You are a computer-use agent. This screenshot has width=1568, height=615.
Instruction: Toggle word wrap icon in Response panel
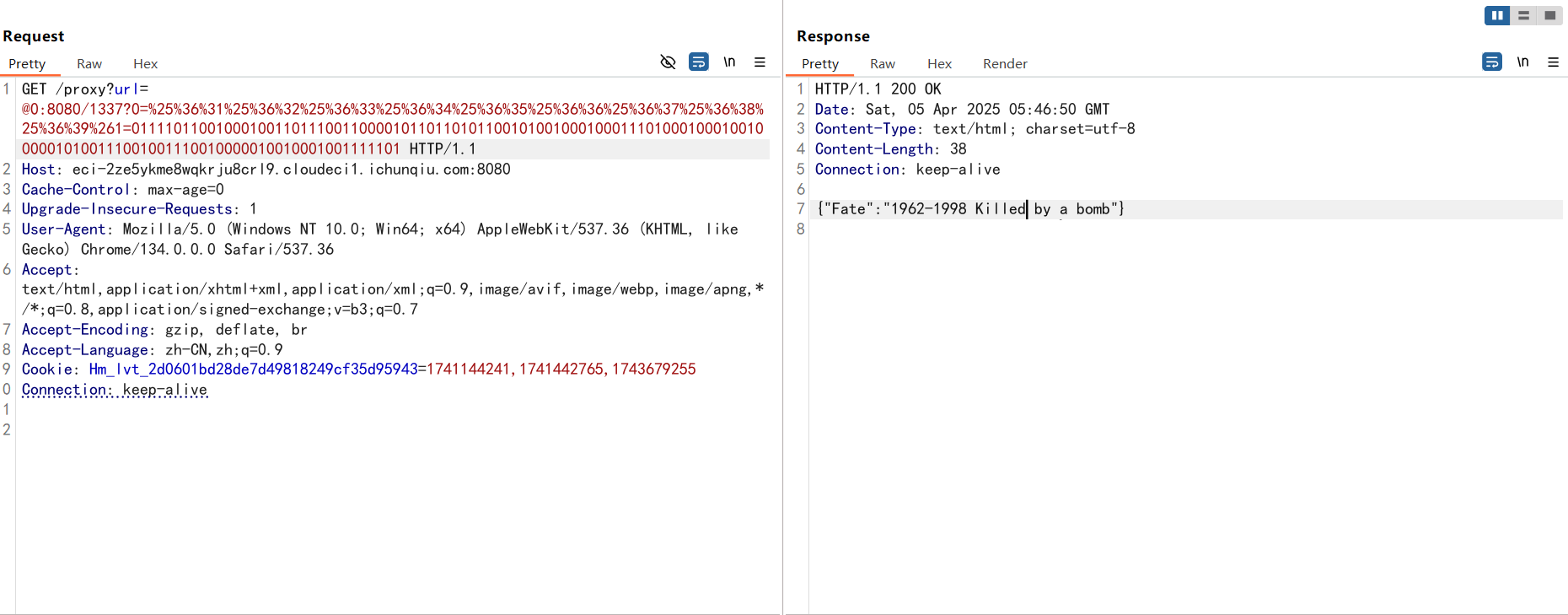[1491, 62]
